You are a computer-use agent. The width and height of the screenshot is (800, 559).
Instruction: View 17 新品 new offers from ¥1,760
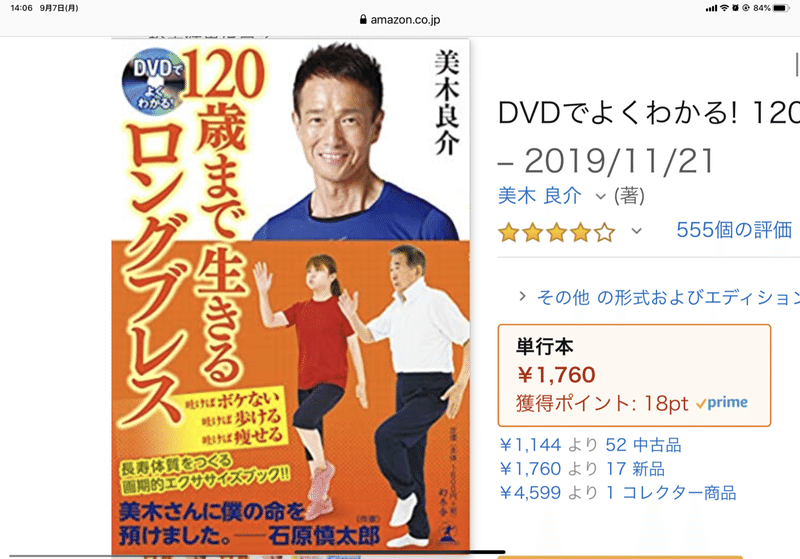(582, 469)
